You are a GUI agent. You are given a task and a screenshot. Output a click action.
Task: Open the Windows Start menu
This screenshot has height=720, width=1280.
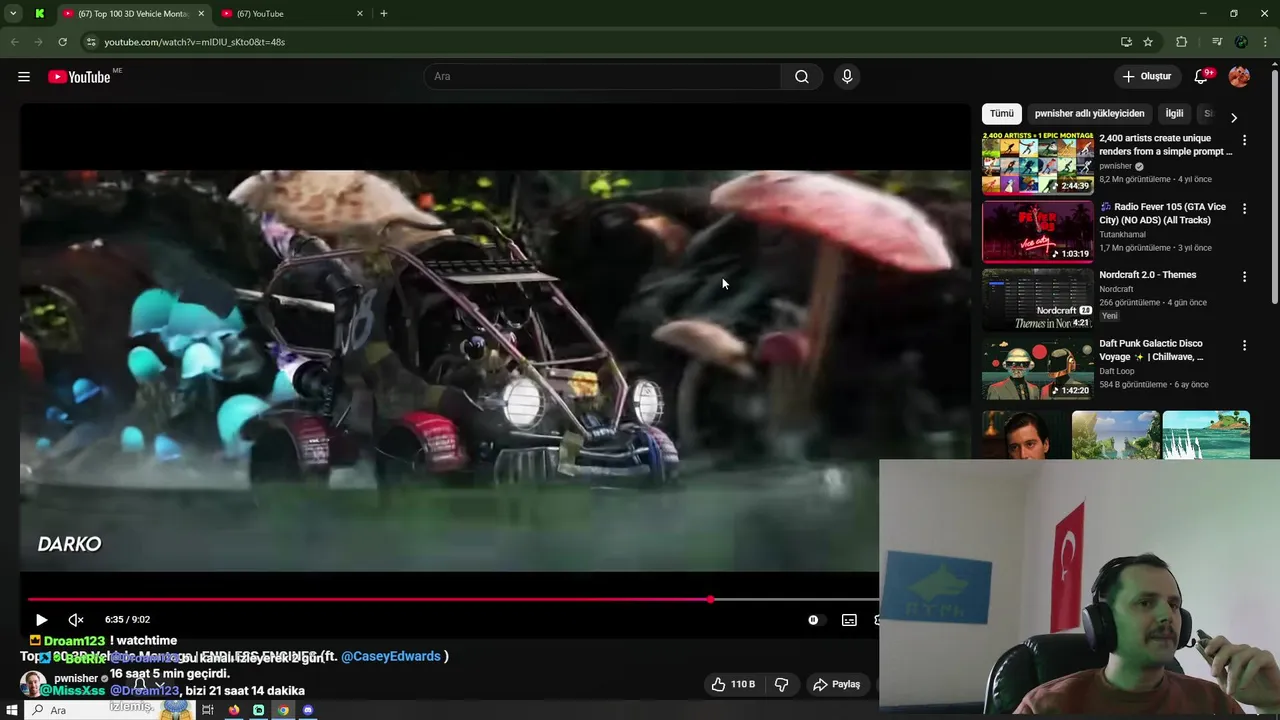click(x=12, y=710)
